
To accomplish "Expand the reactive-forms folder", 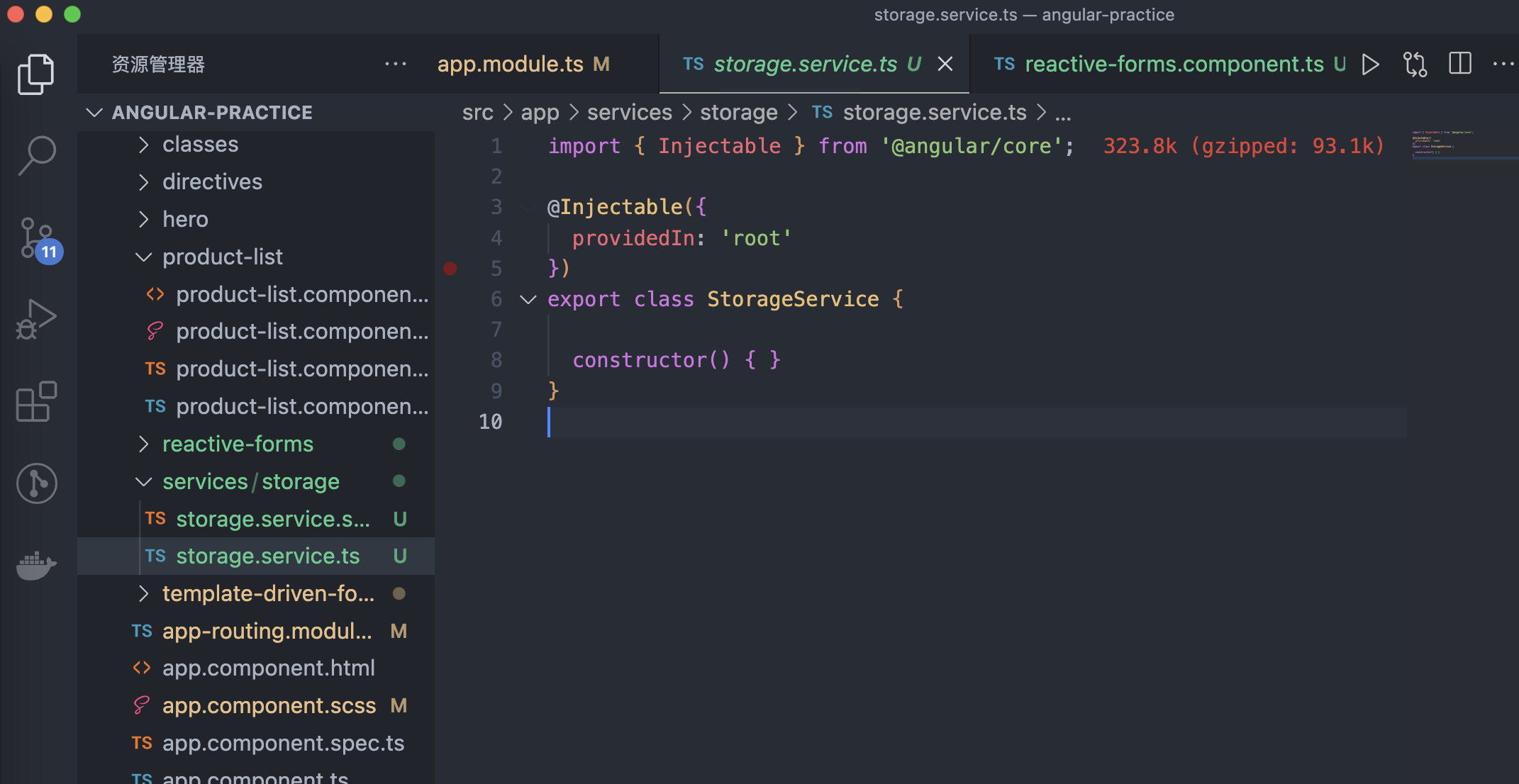I will (238, 444).
